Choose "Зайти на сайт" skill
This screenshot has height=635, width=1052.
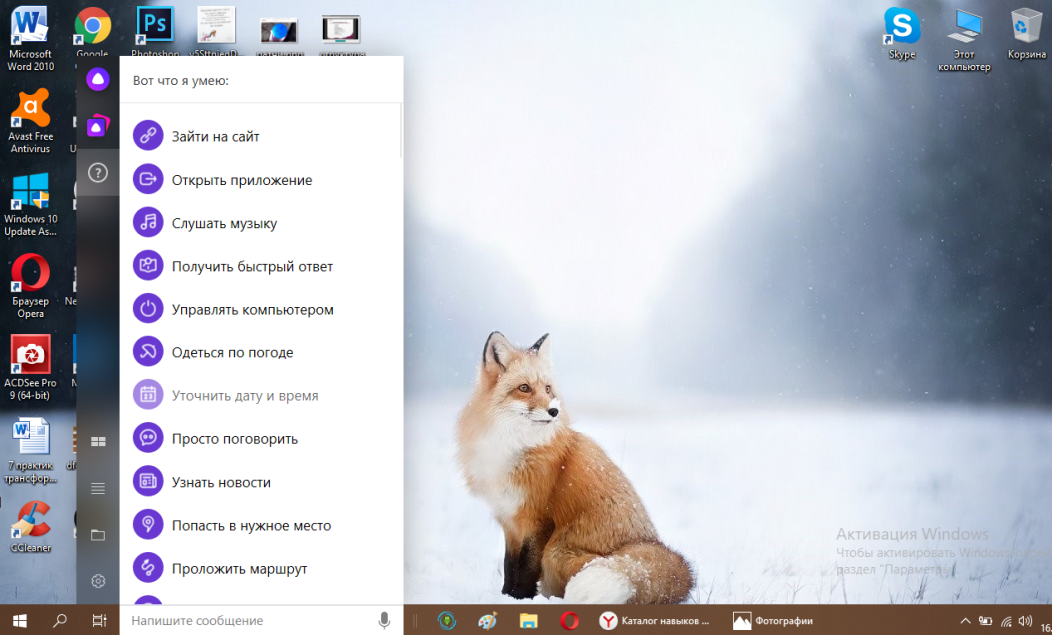(215, 137)
